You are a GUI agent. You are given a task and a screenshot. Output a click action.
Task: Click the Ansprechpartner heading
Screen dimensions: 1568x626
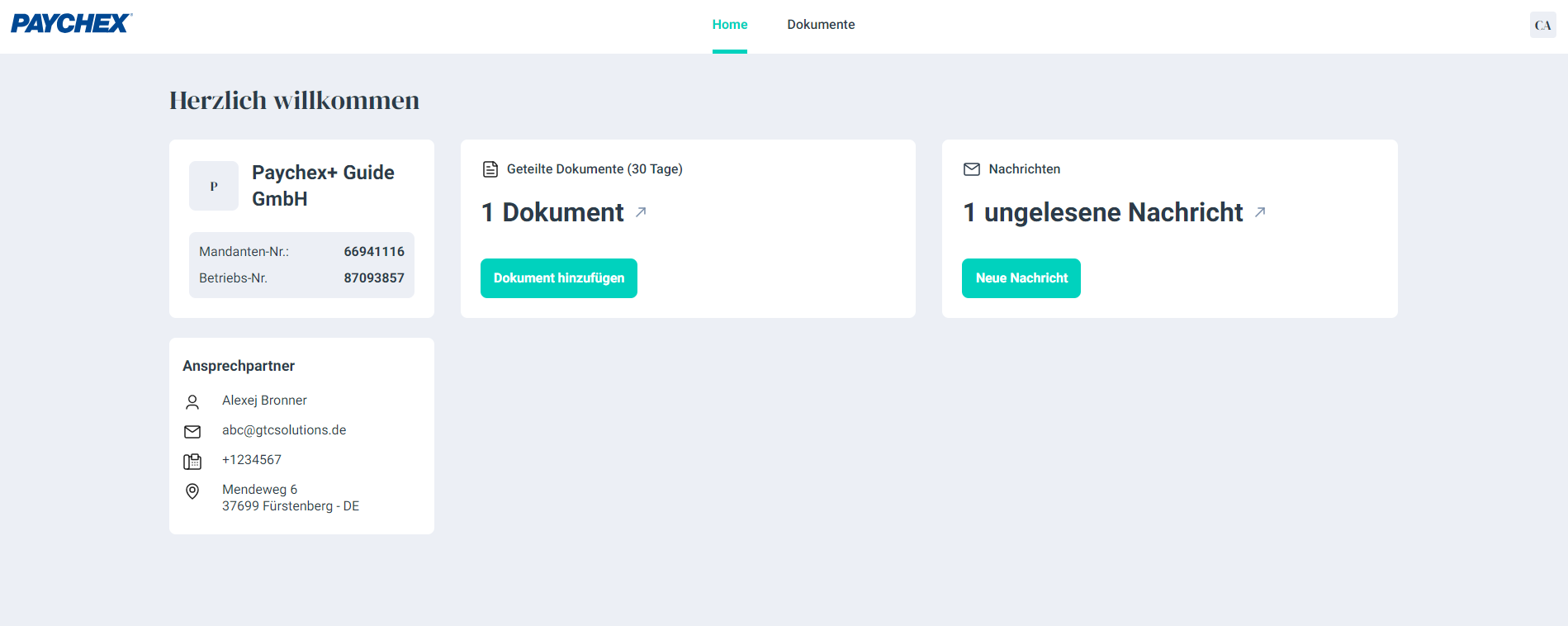pos(239,366)
